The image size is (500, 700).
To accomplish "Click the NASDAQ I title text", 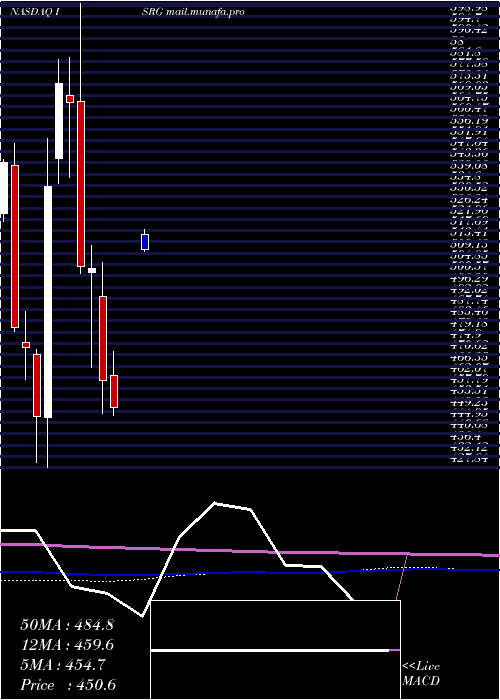I will click(35, 12).
